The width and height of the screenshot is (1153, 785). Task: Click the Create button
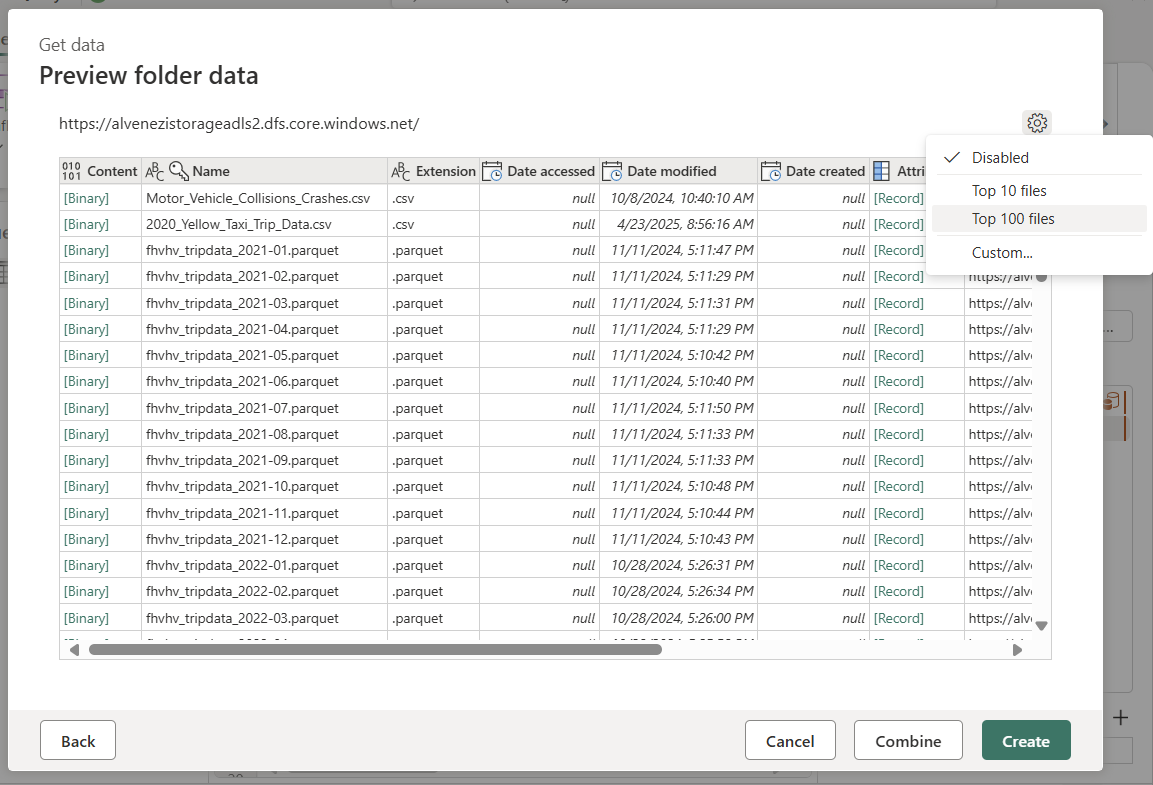[1026, 740]
